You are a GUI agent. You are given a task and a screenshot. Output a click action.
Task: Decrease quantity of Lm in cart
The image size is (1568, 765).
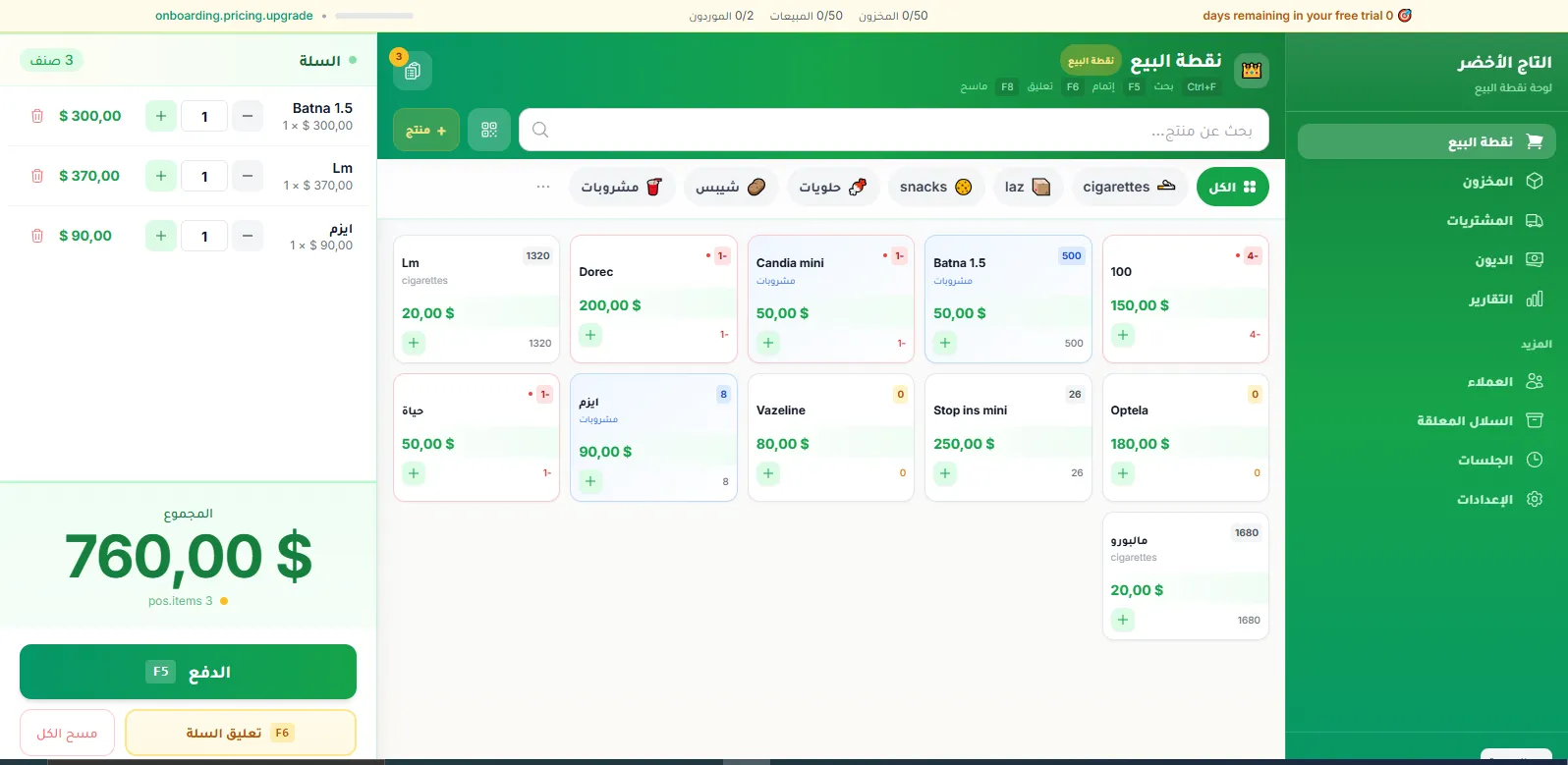click(x=248, y=176)
